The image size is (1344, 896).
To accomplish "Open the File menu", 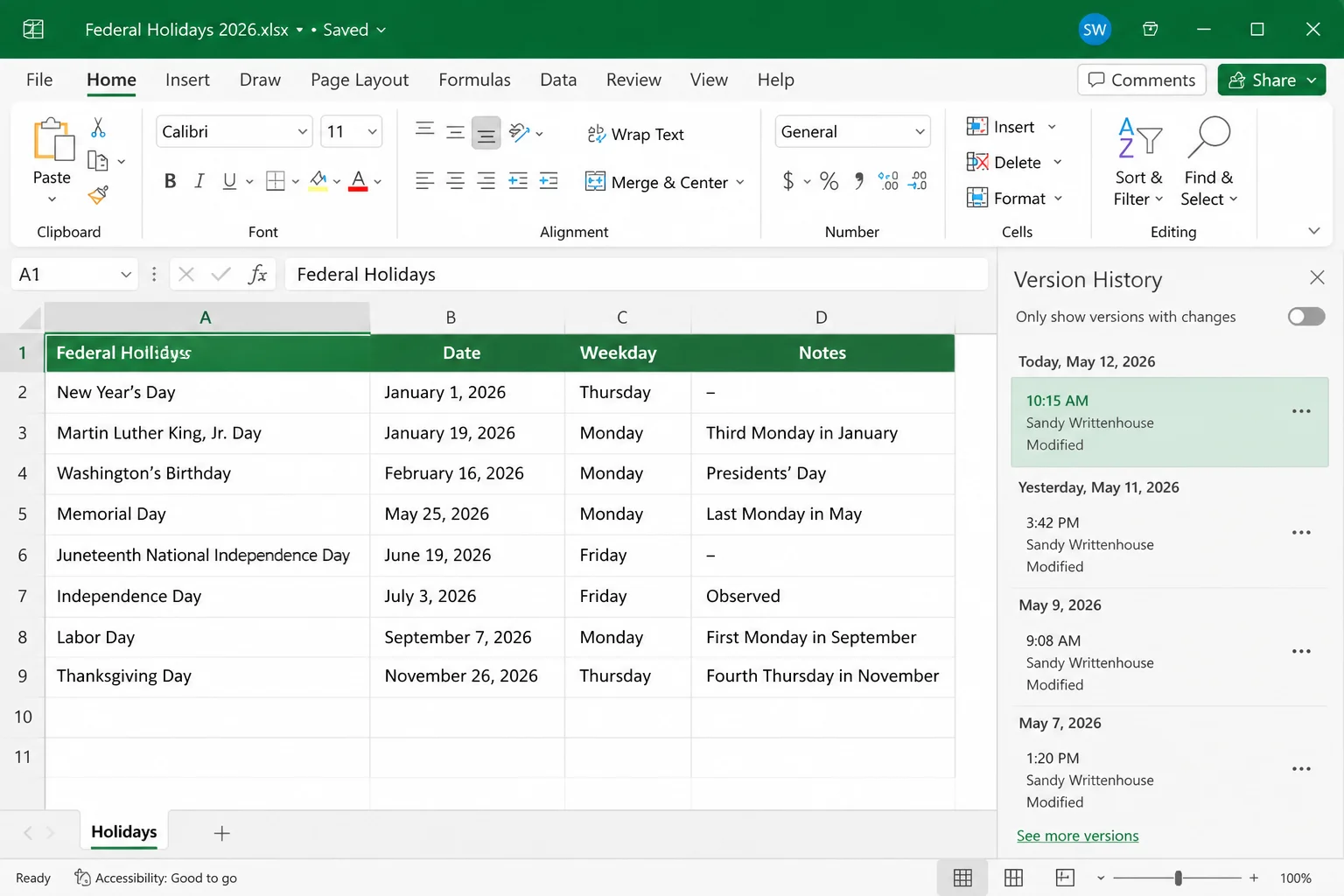I will 39,80.
